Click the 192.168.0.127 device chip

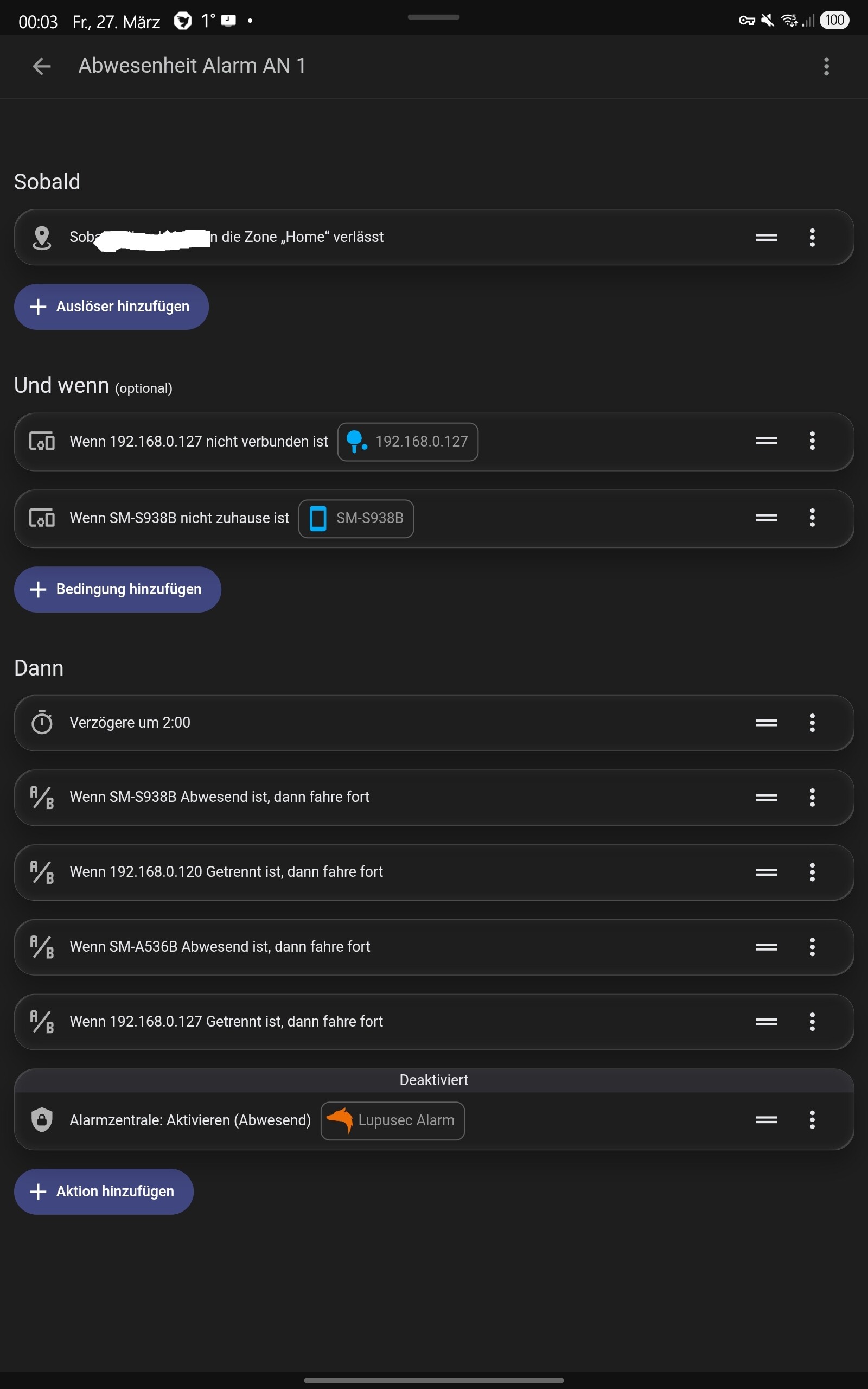(x=407, y=442)
